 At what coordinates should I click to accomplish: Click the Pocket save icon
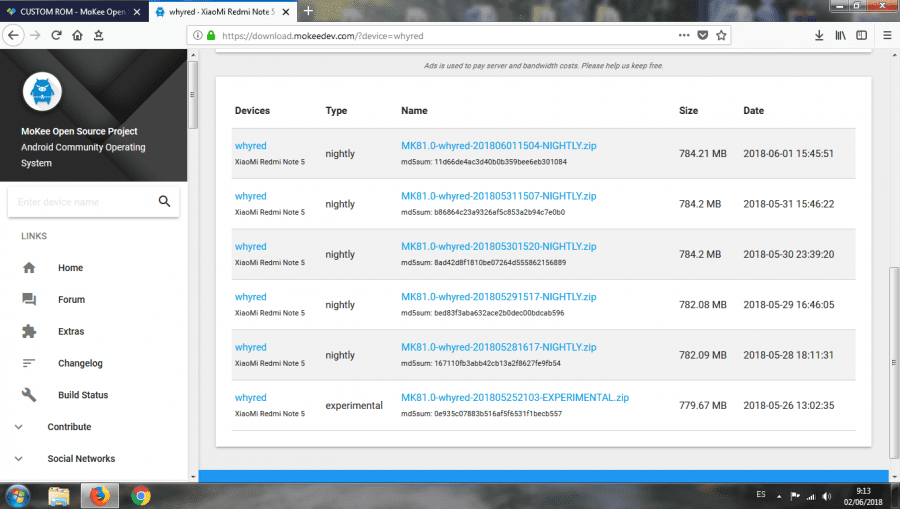point(703,36)
